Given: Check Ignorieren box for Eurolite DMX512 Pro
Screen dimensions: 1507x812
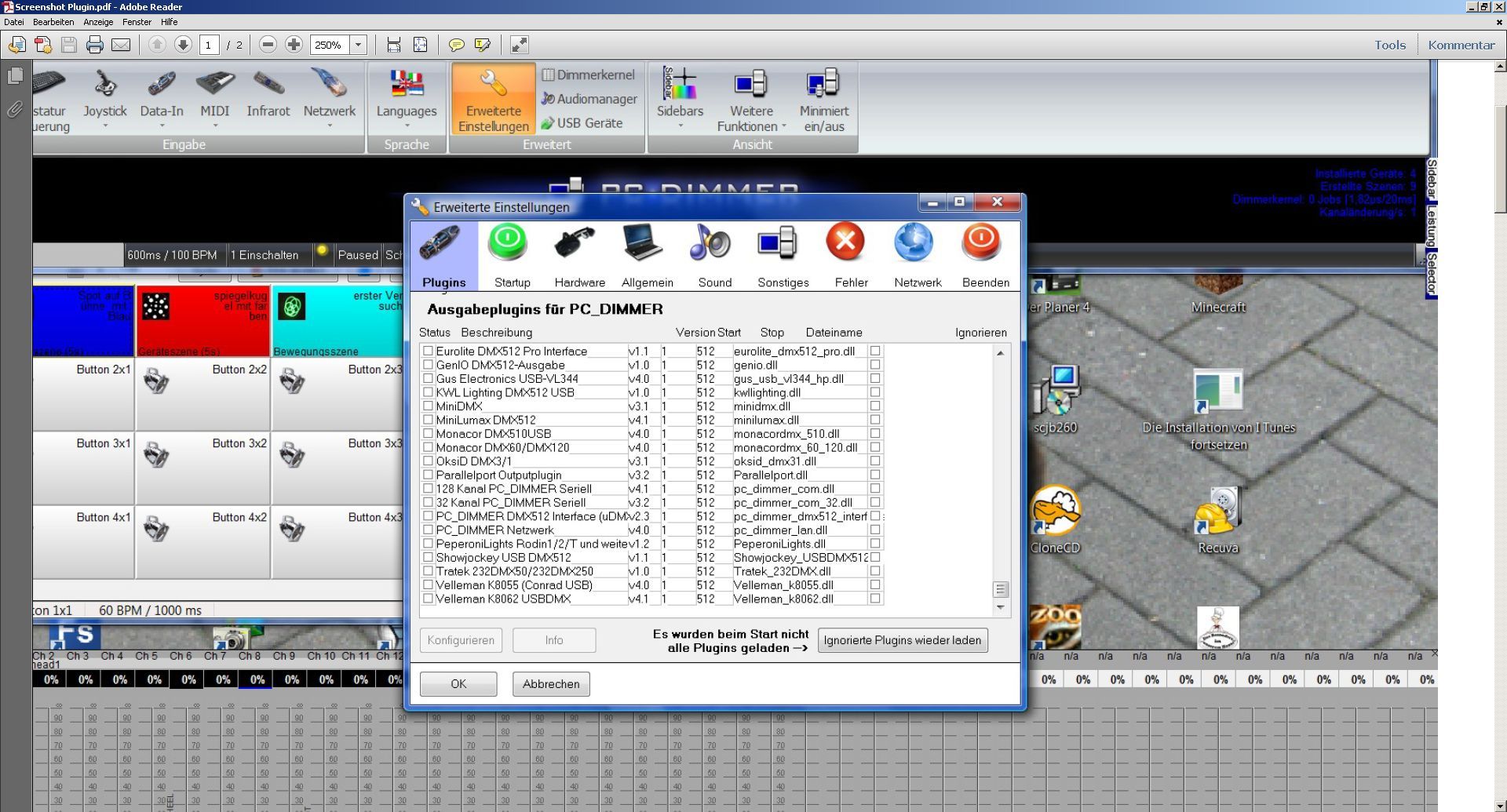Looking at the screenshot, I should click(x=875, y=351).
